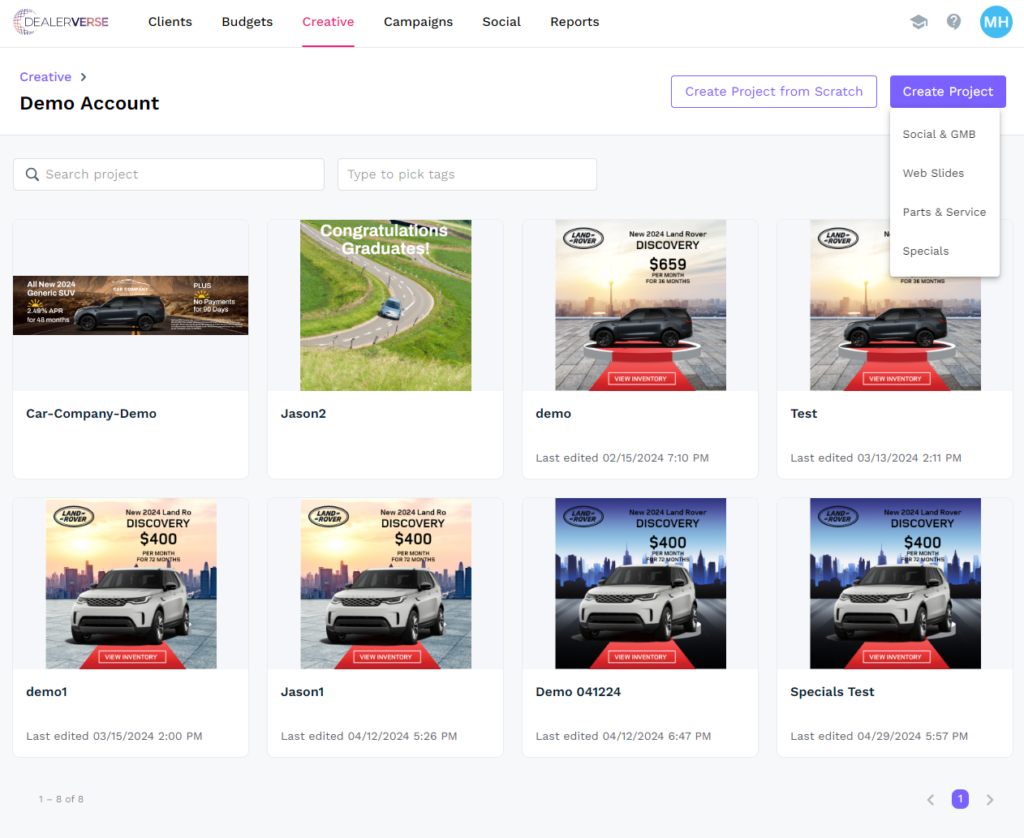Pick Parts & Service option

944,212
